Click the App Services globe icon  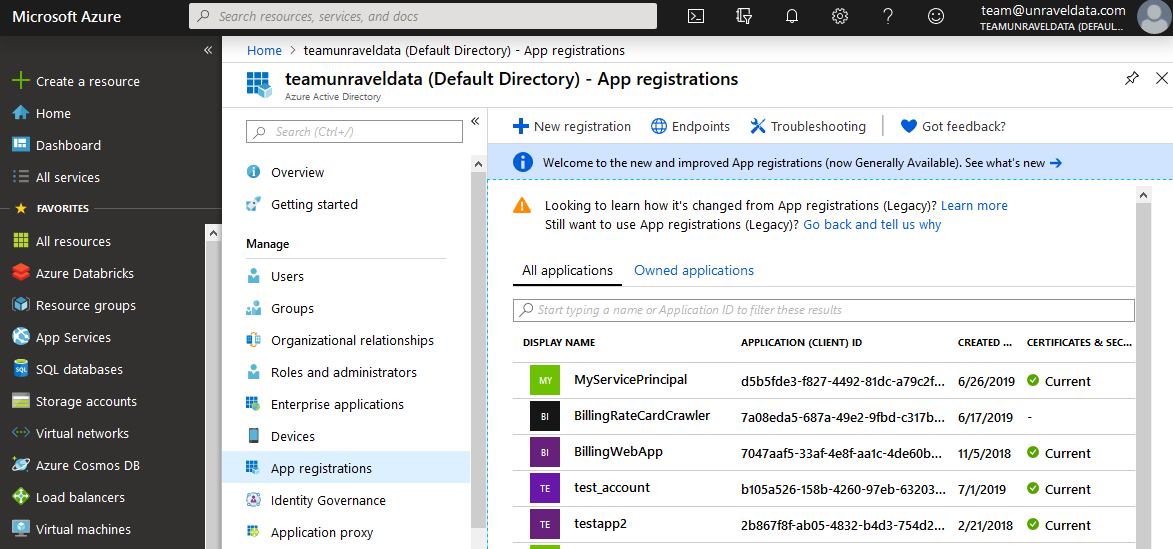pyautogui.click(x=21, y=337)
